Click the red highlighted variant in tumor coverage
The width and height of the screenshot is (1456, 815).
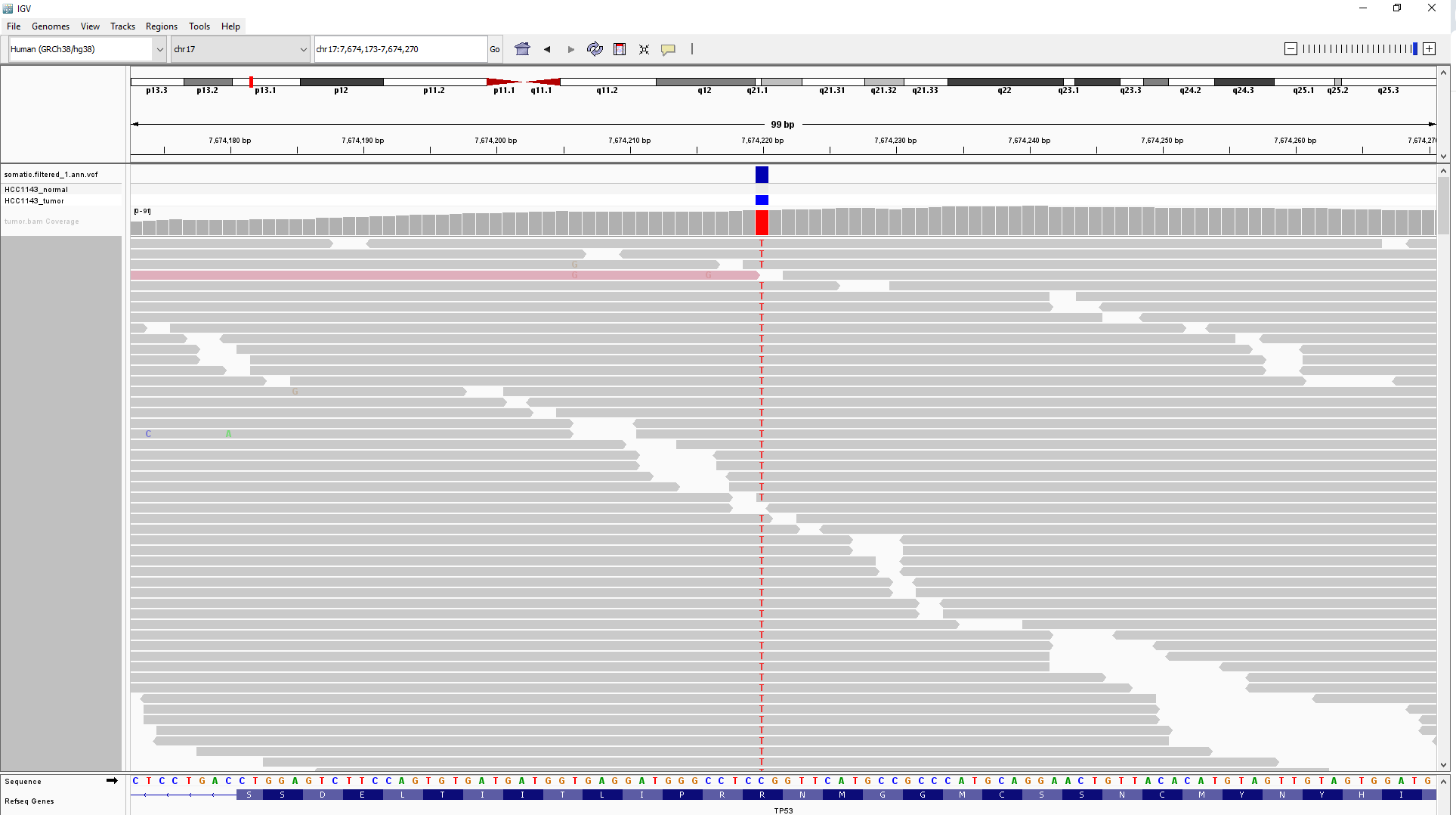pyautogui.click(x=761, y=222)
